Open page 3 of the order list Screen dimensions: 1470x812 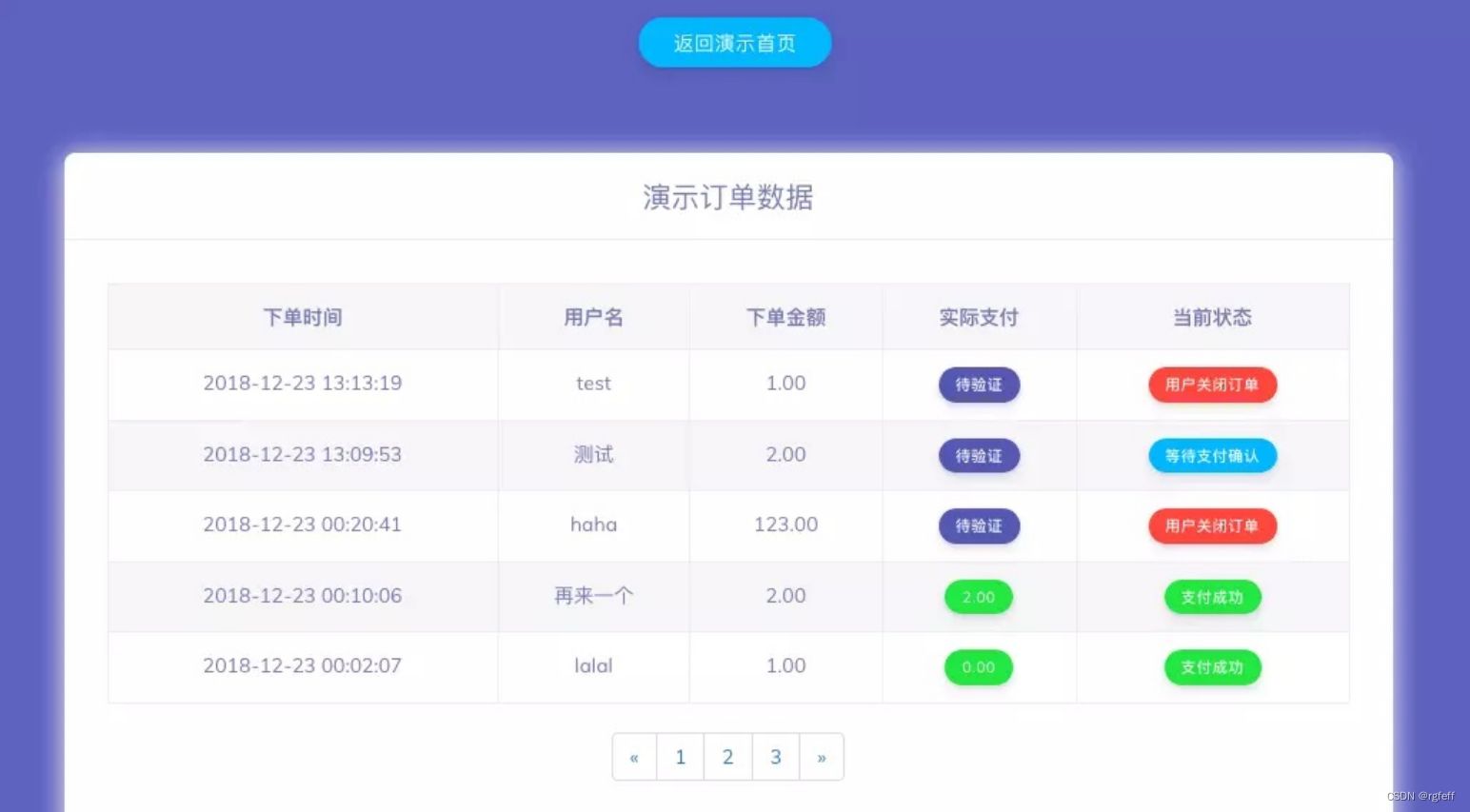click(x=775, y=756)
